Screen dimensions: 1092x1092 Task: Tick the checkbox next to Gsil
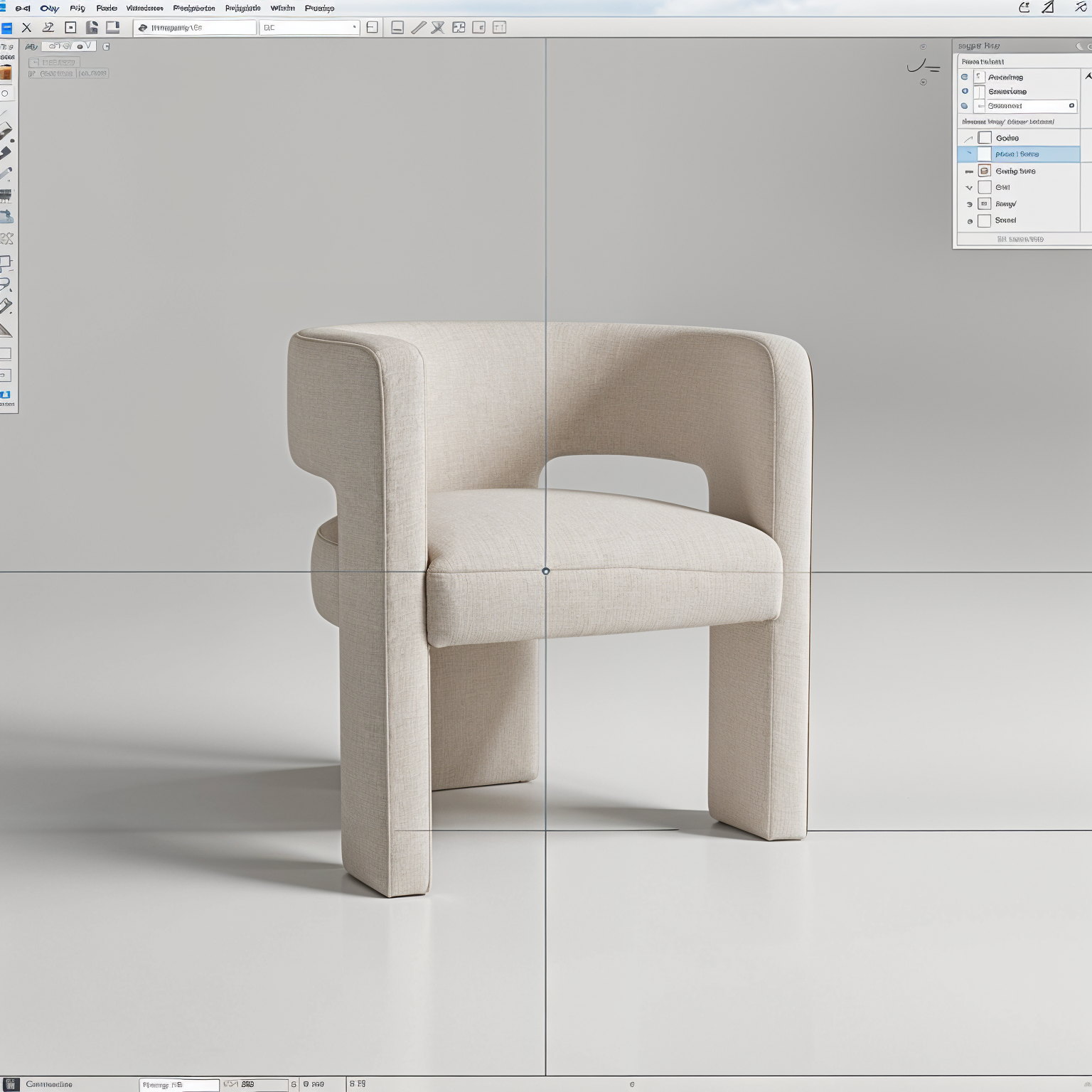985,188
